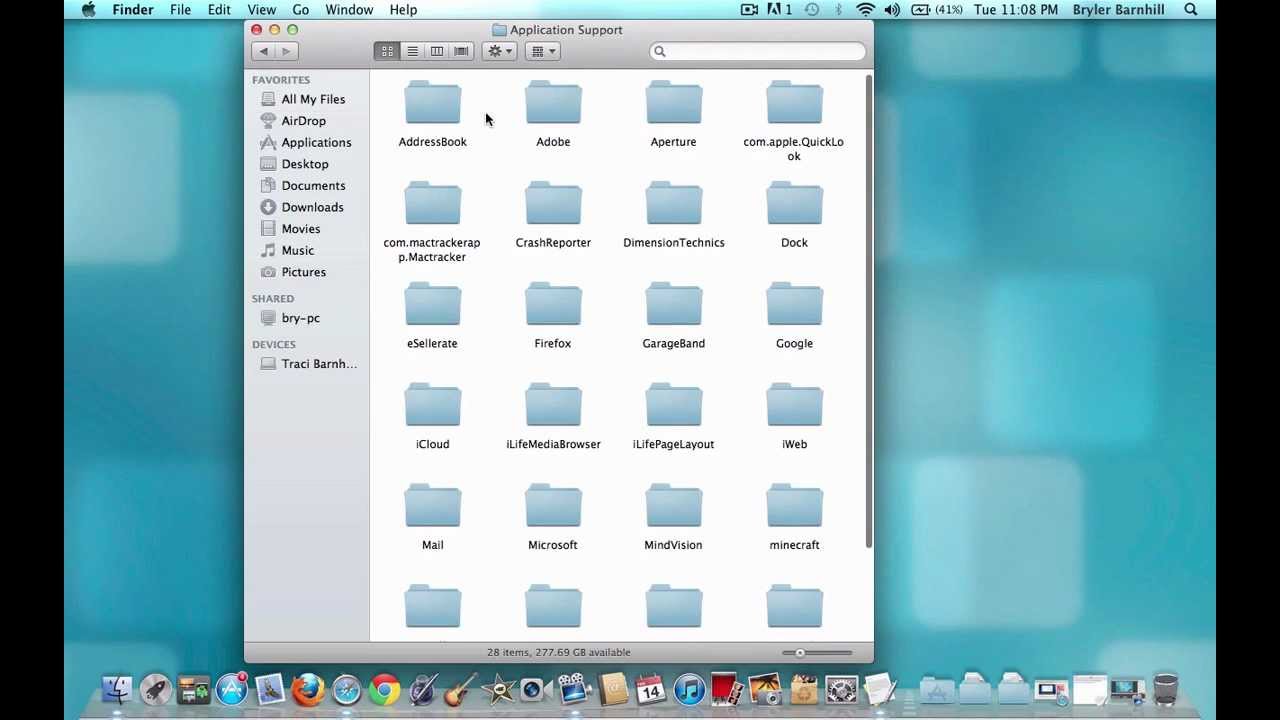Open the gear Action dropdown in toolbar
1280x720 pixels.
pyautogui.click(x=498, y=51)
